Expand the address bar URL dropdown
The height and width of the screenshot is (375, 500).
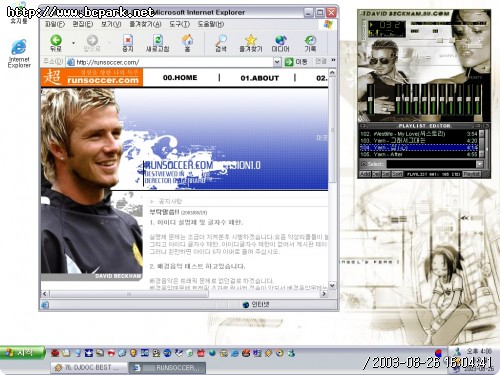coord(277,62)
